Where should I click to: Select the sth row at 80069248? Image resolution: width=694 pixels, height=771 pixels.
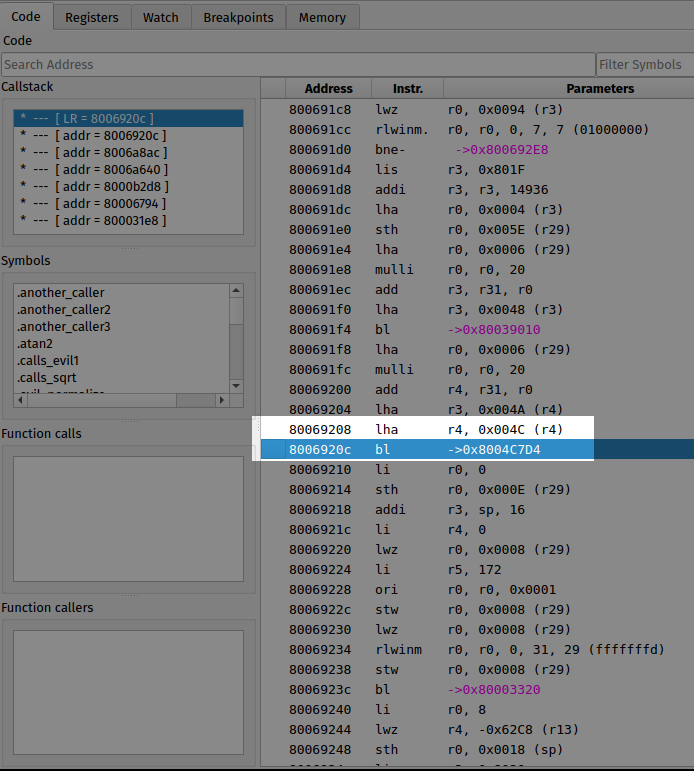click(x=477, y=750)
